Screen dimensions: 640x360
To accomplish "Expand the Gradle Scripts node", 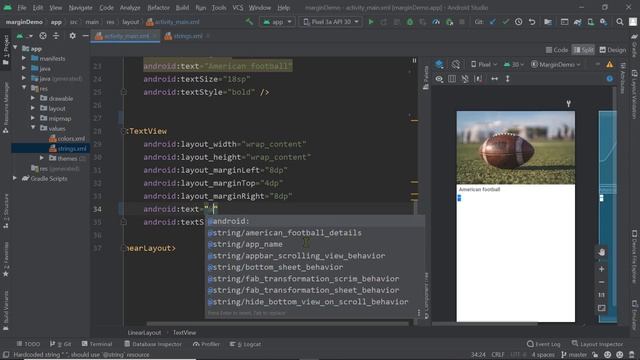I will pyautogui.click(x=15, y=178).
